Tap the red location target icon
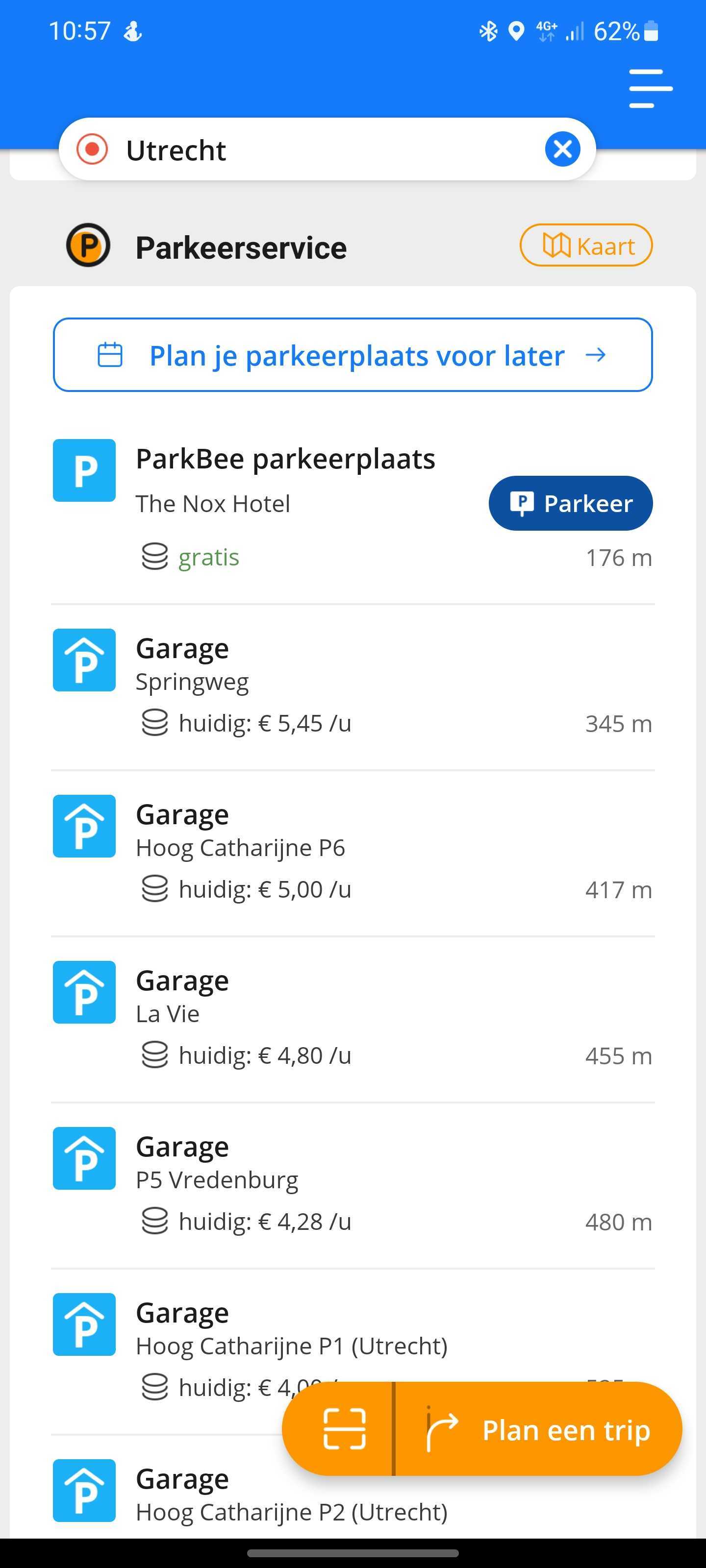Image resolution: width=706 pixels, height=1568 pixels. pos(92,149)
